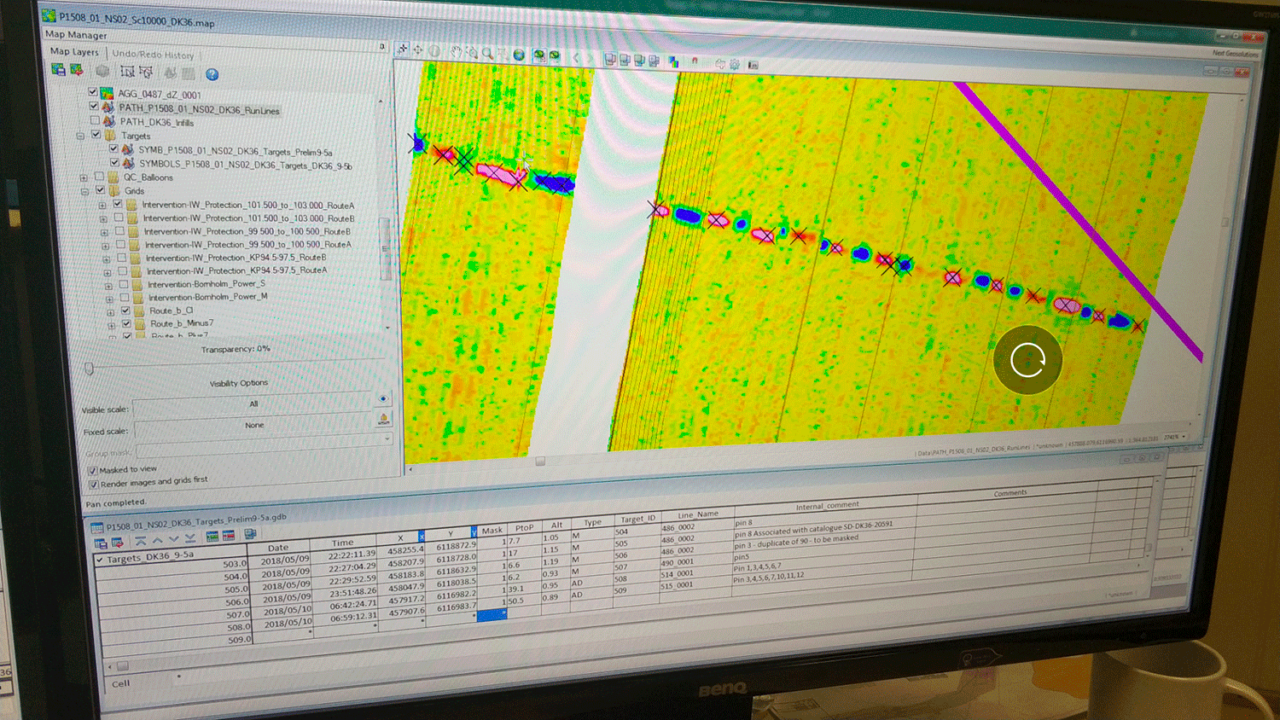The height and width of the screenshot is (720, 1280).
Task: Click the gear settings icon in map toolbar
Action: pyautogui.click(x=734, y=64)
